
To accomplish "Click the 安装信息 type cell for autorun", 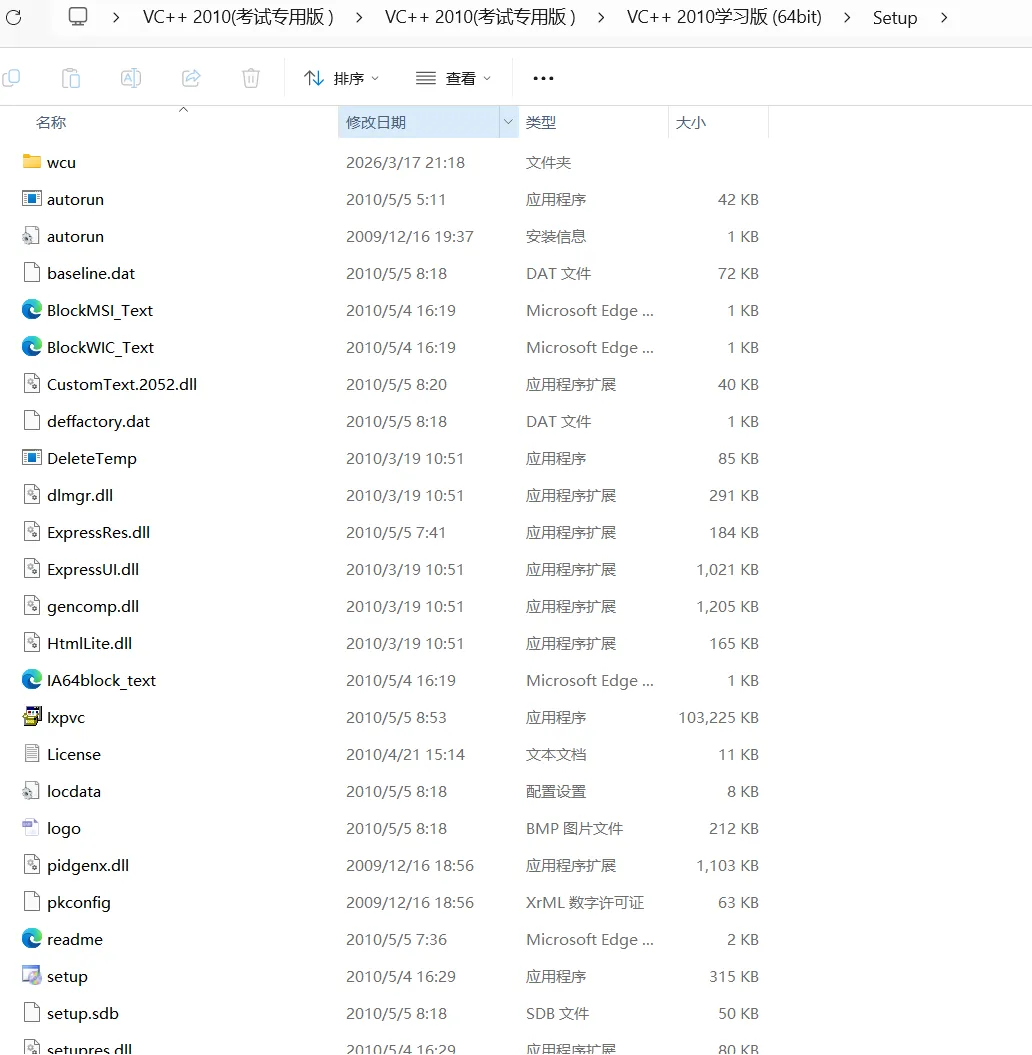I will pyautogui.click(x=556, y=236).
